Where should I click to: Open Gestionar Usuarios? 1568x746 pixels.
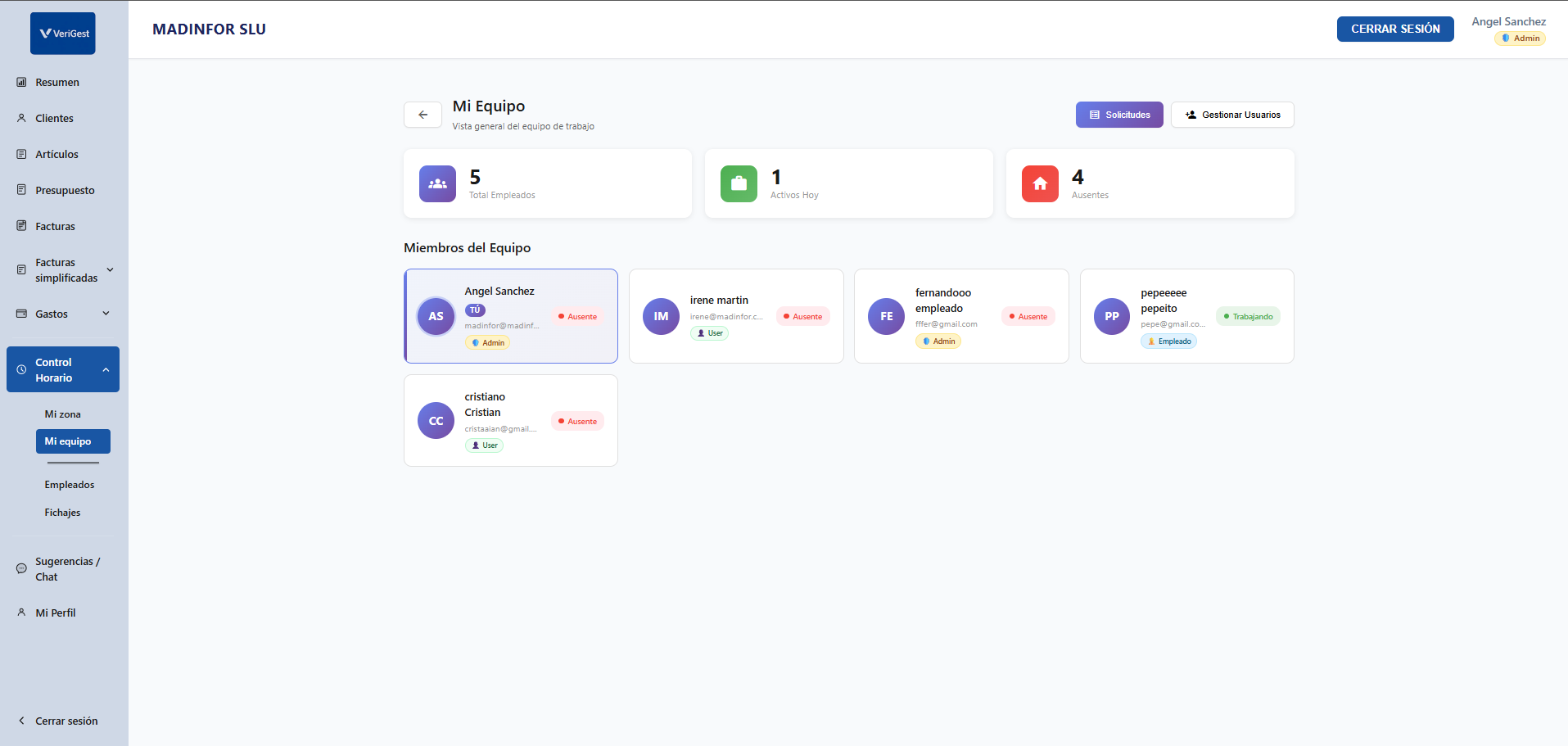1231,115
